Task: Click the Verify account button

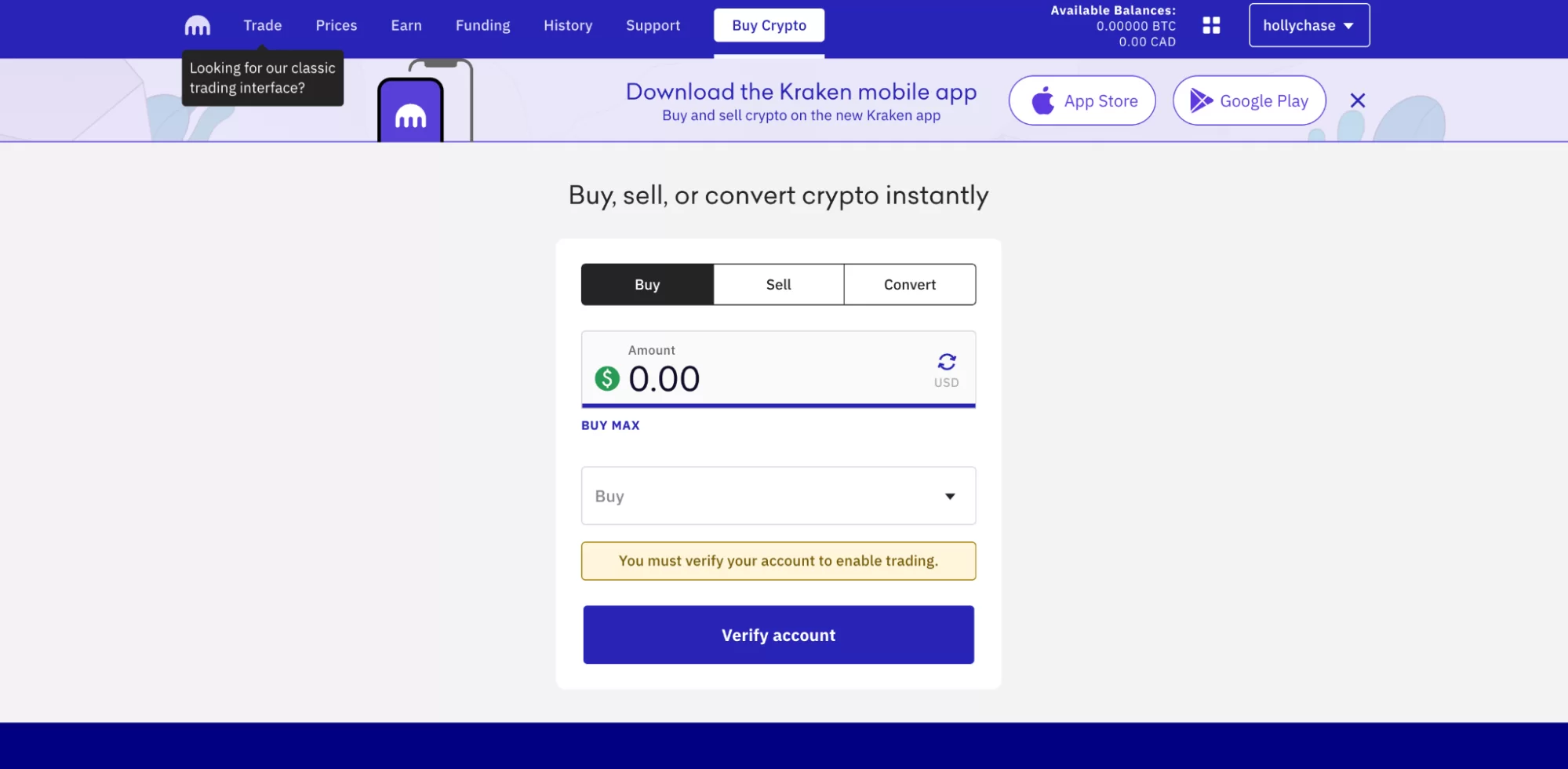Action: coord(778,635)
